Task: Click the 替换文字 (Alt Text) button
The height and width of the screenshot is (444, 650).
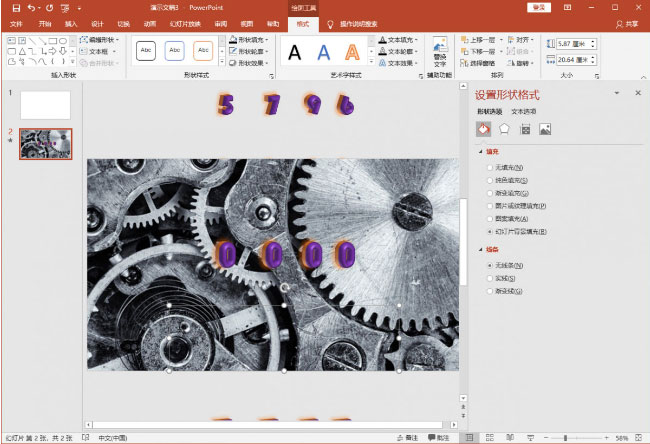Action: [x=440, y=51]
